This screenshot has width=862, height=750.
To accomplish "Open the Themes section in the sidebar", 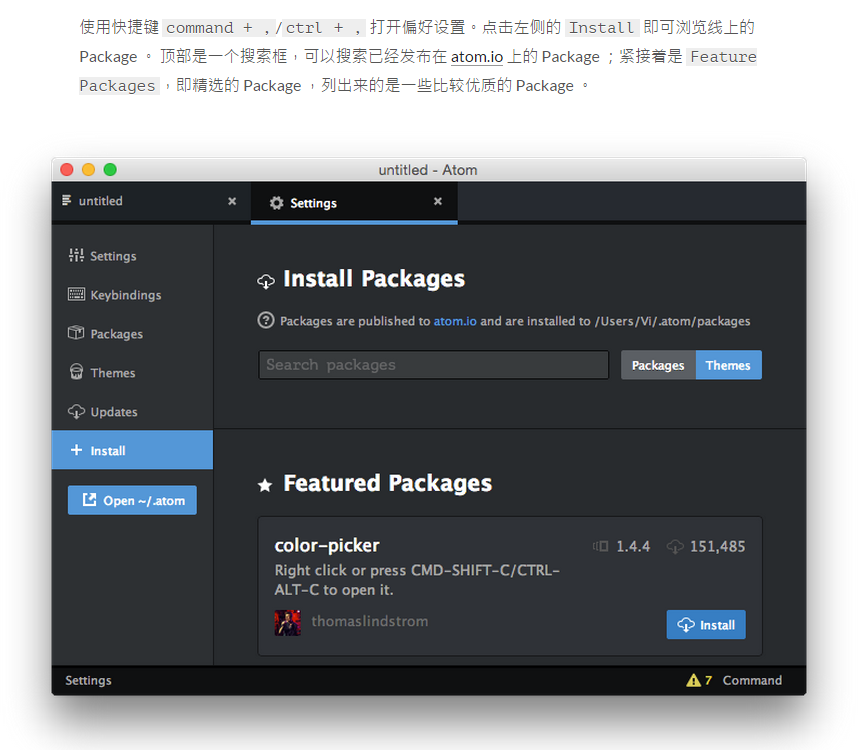I will (132, 373).
